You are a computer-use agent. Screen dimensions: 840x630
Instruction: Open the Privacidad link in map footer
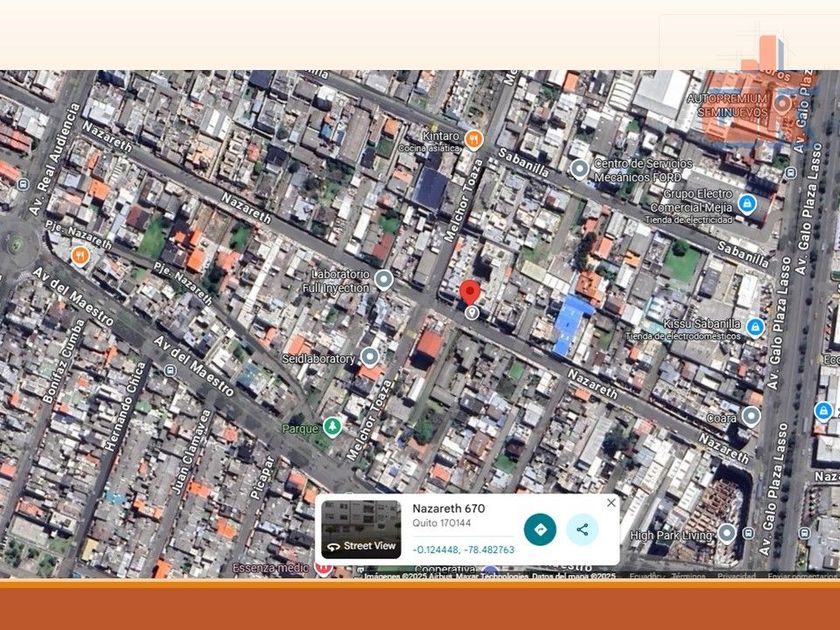736,576
